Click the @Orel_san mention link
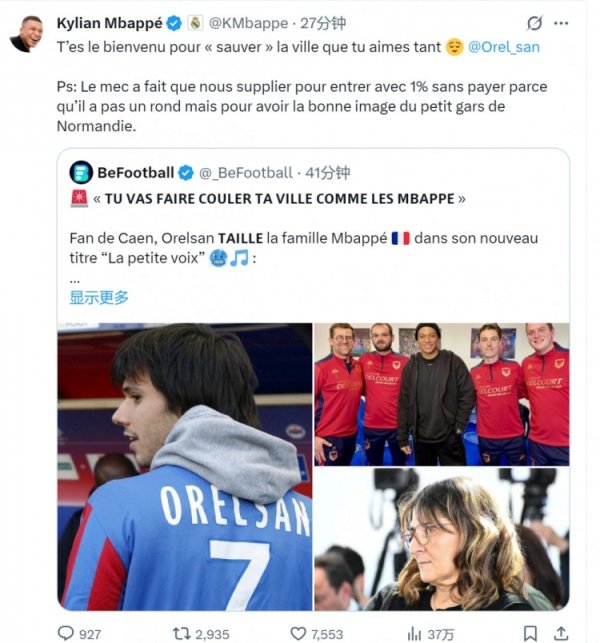 coord(504,47)
